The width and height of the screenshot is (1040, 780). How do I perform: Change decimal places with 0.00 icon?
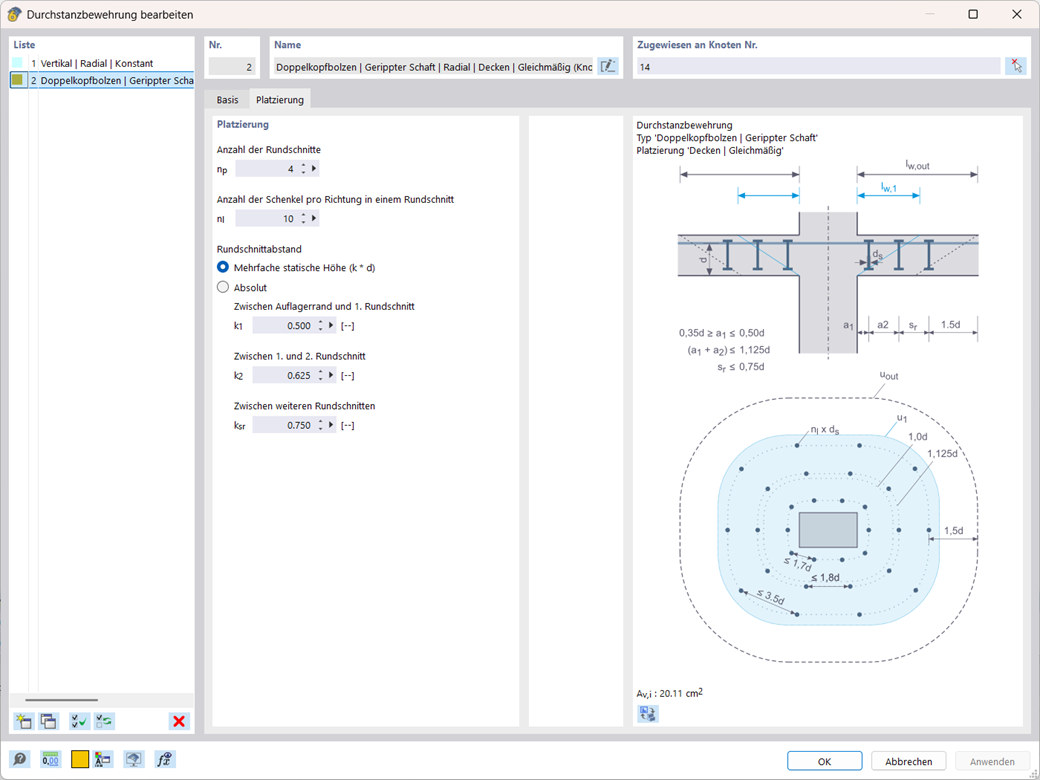click(51, 759)
